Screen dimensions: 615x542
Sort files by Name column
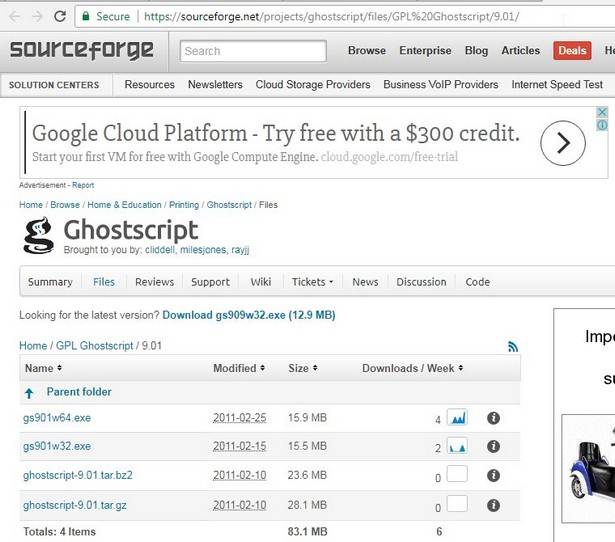(x=43, y=368)
